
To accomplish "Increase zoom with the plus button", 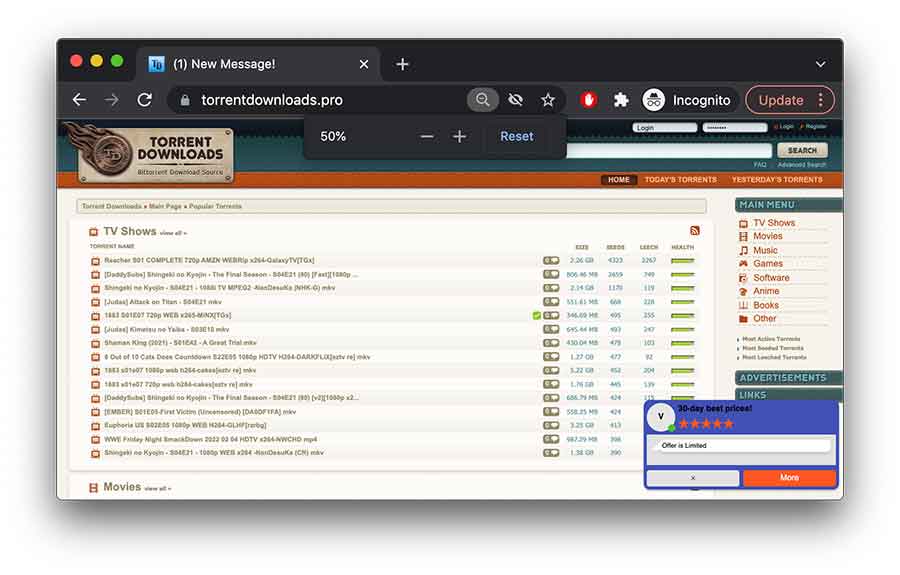I will click(x=459, y=137).
